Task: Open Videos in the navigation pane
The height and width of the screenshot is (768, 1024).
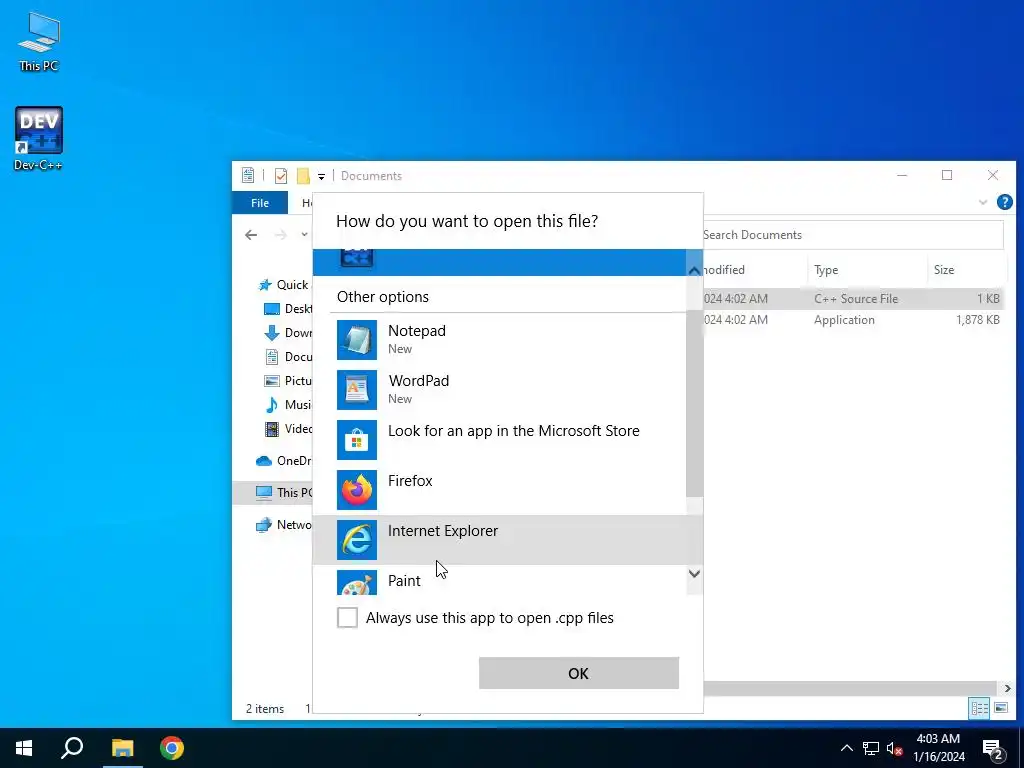Action: [x=288, y=429]
